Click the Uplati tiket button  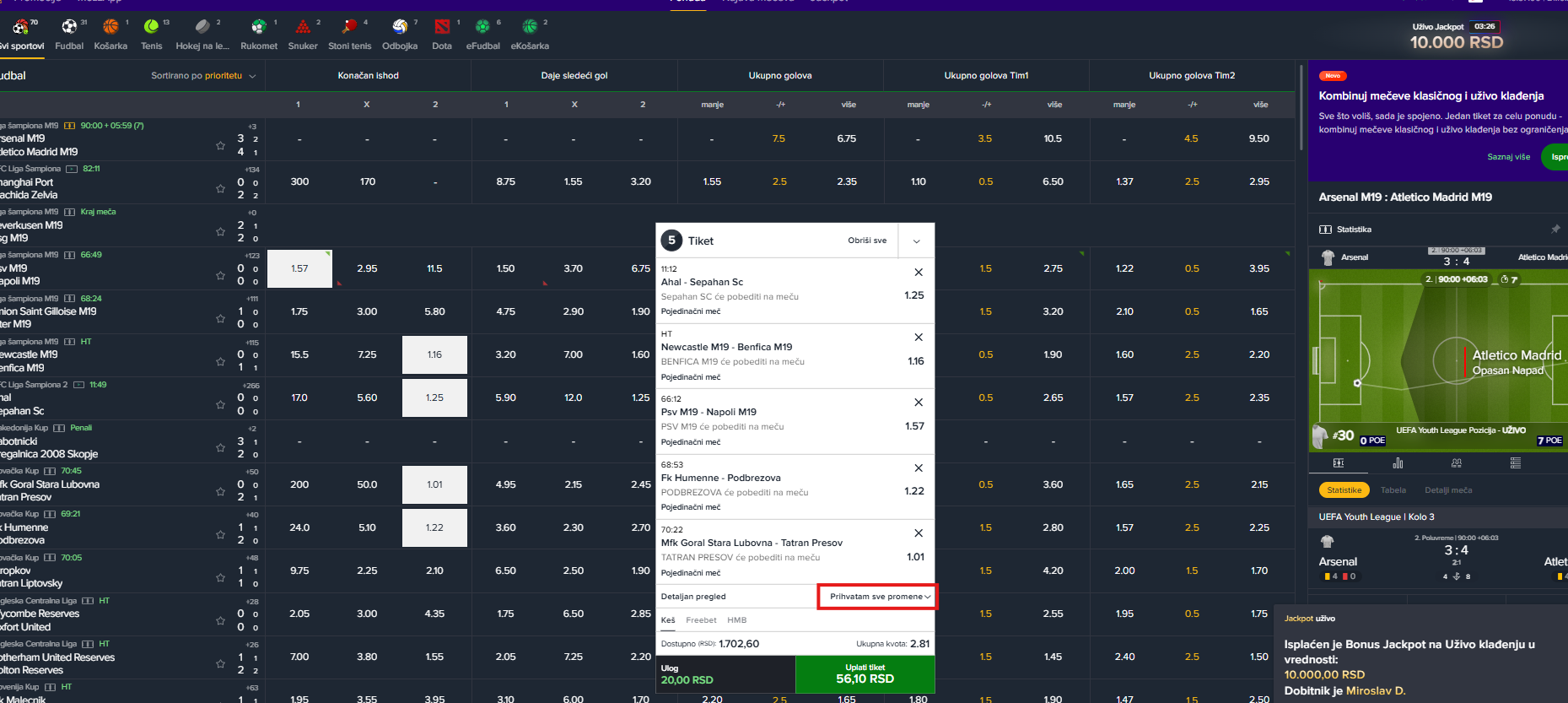pos(865,674)
